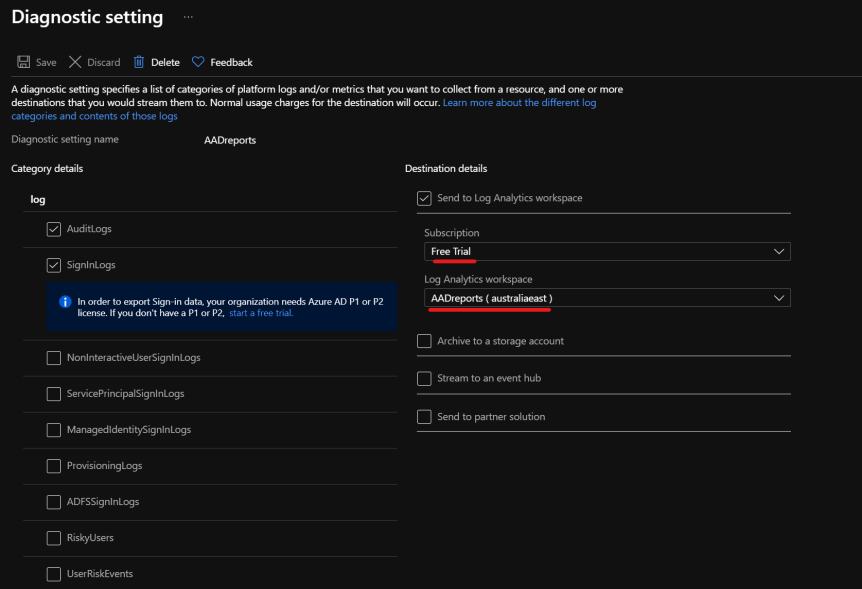
Task: Enable ServicePrincipalSignInLogs checkbox
Action: tap(54, 394)
